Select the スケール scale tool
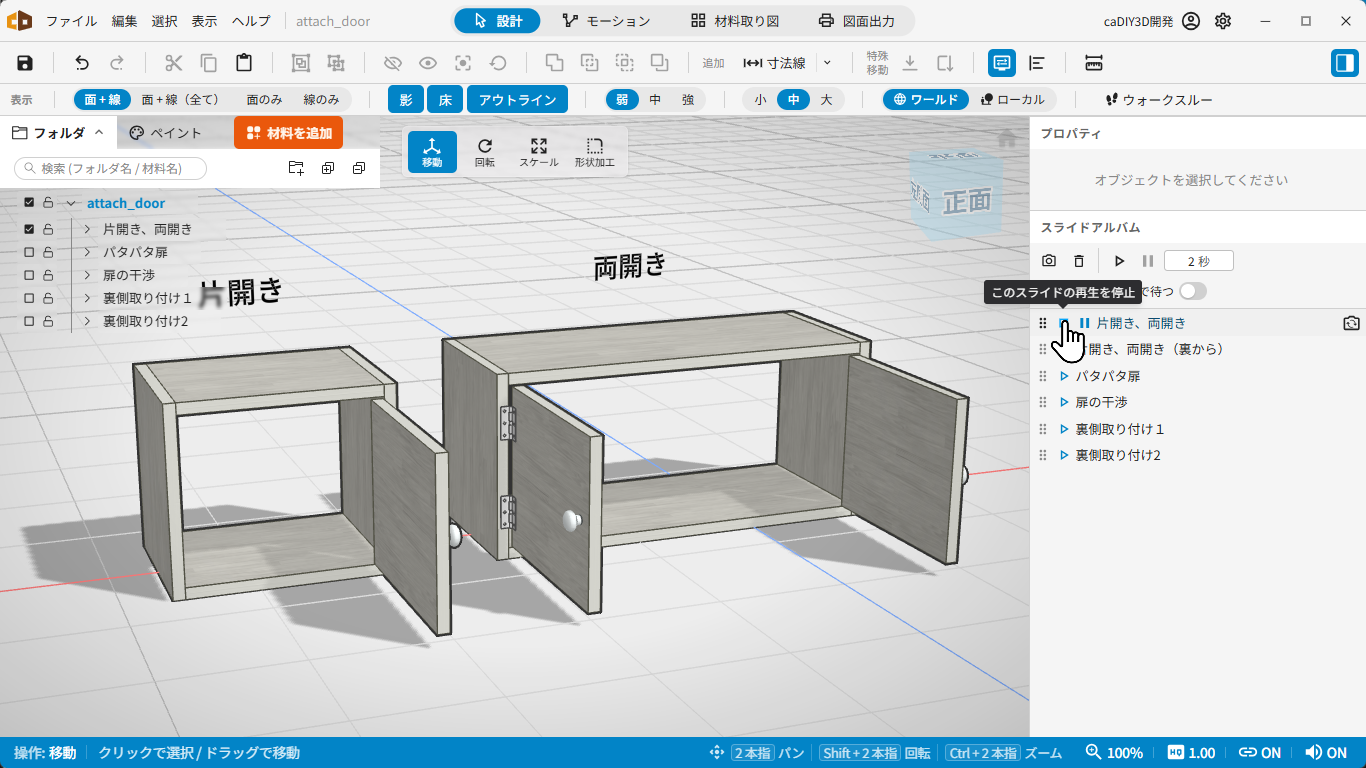This screenshot has height=768, width=1366. pos(539,152)
